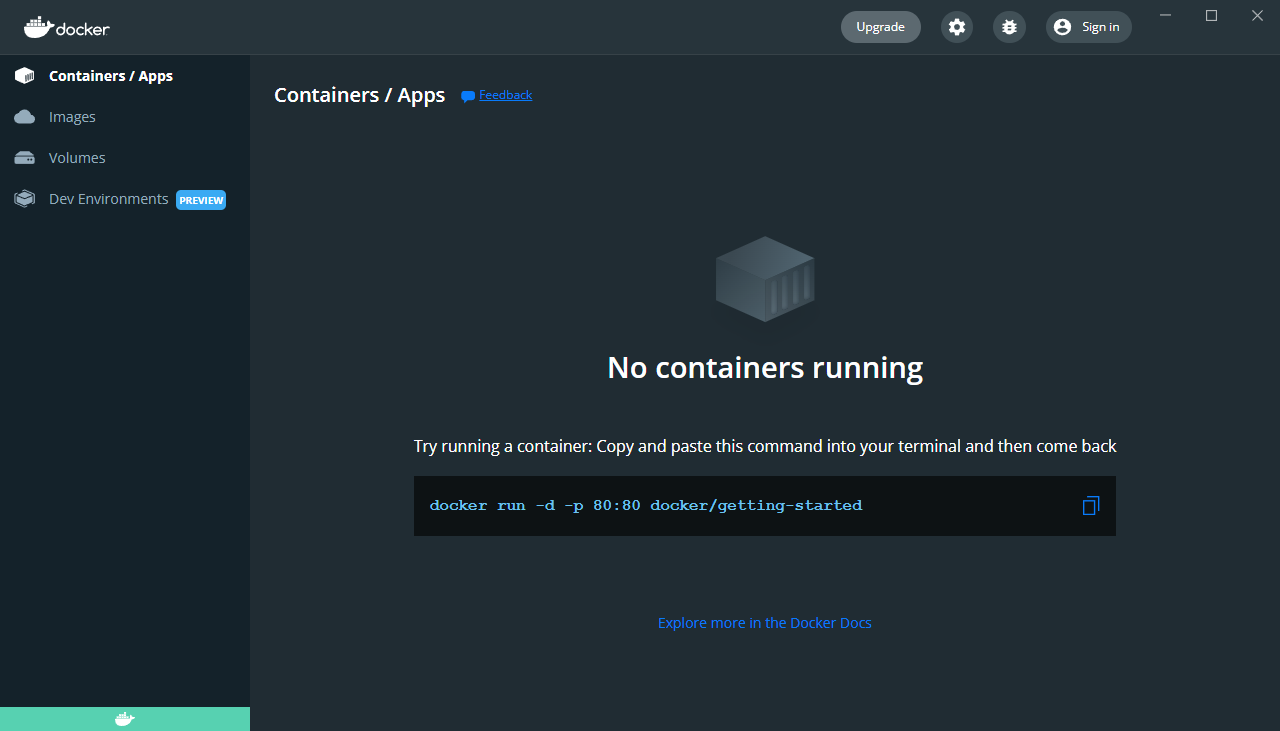
Task: Click the Volumes drive icon
Action: [25, 158]
